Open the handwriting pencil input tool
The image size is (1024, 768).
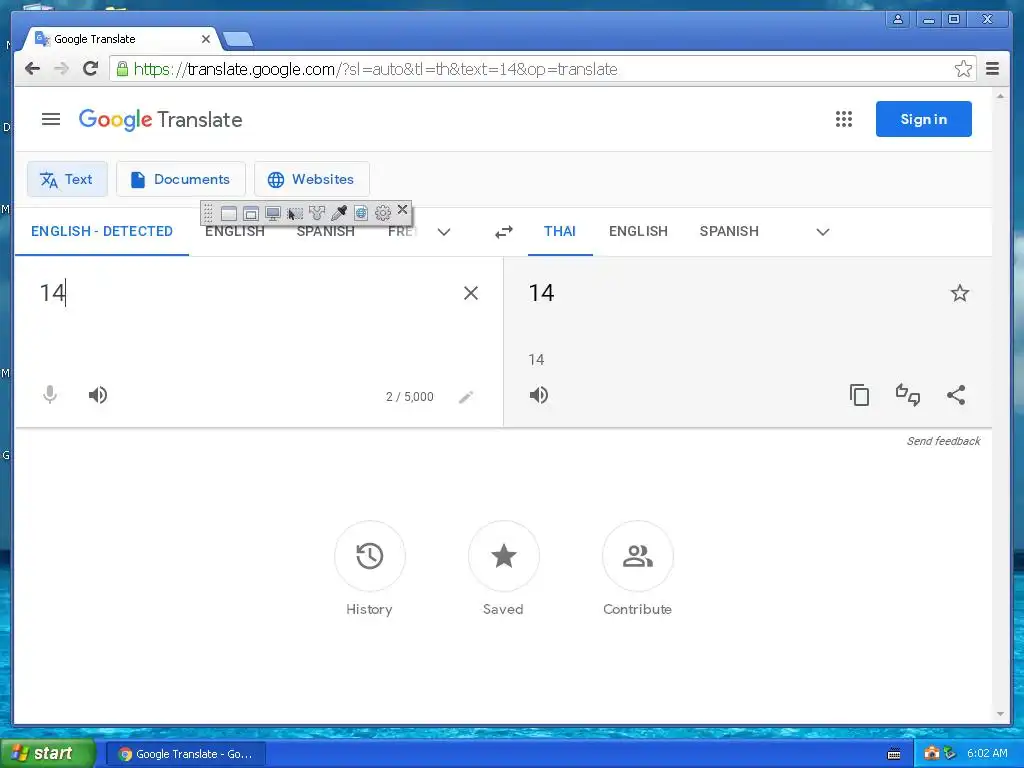click(466, 397)
